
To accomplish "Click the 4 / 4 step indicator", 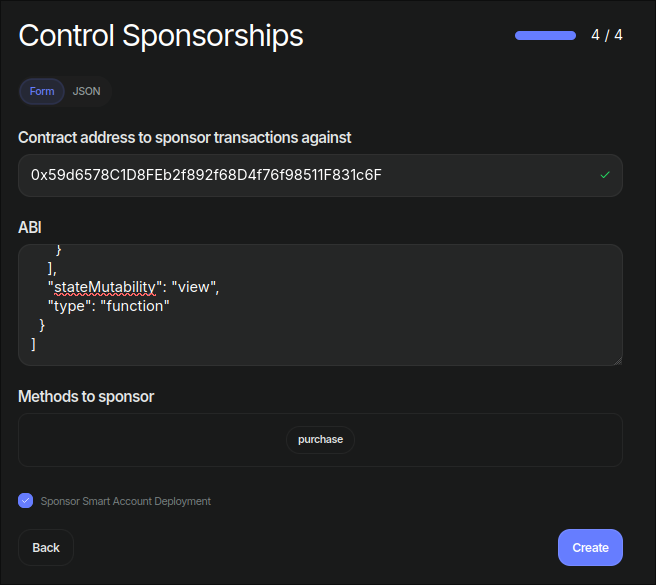I will tap(607, 35).
